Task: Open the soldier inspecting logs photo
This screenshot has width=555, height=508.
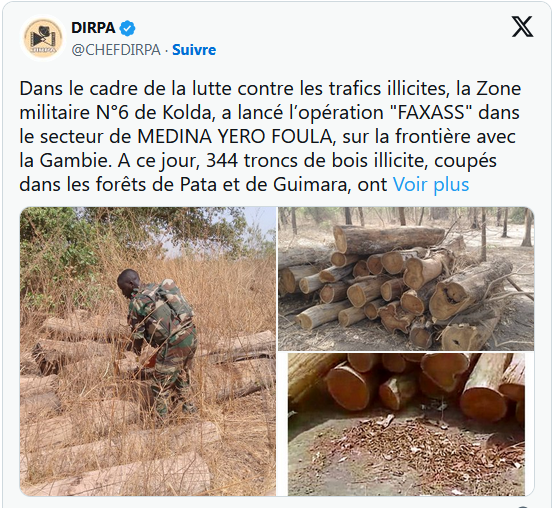Action: pos(148,351)
